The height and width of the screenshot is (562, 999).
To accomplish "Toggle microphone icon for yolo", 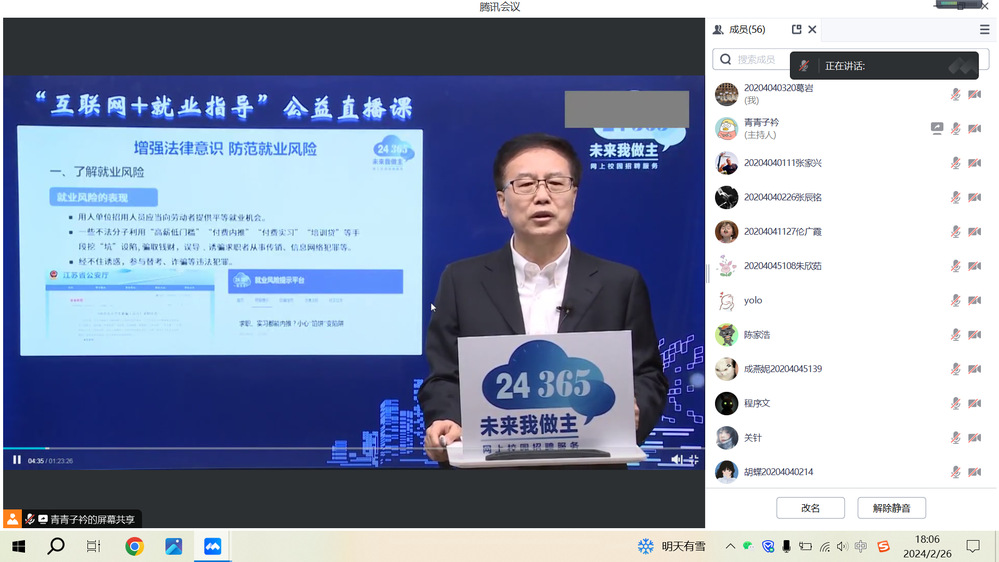I will (955, 301).
